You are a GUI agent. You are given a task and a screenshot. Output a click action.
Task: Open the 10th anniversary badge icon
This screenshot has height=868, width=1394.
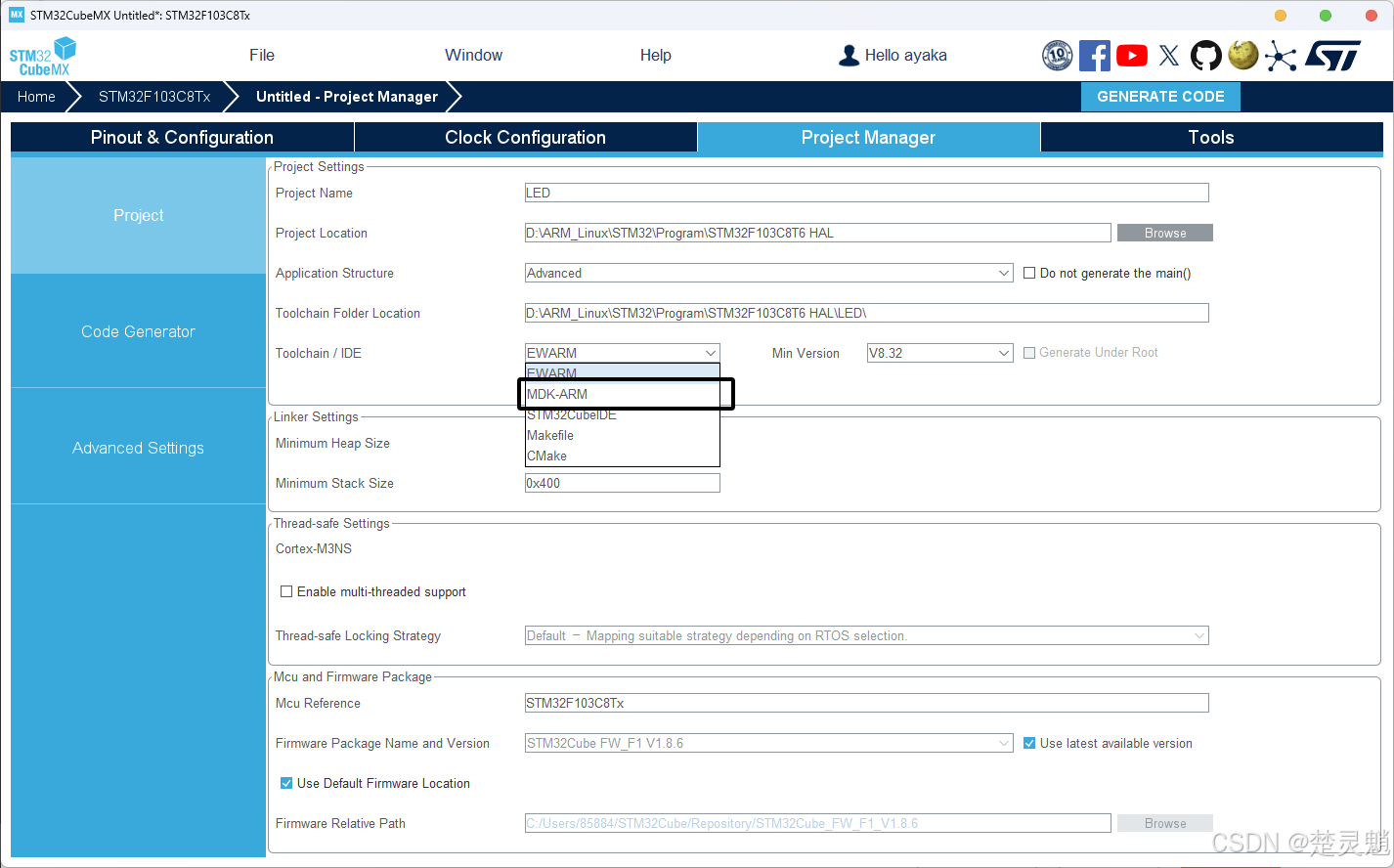[x=1058, y=56]
